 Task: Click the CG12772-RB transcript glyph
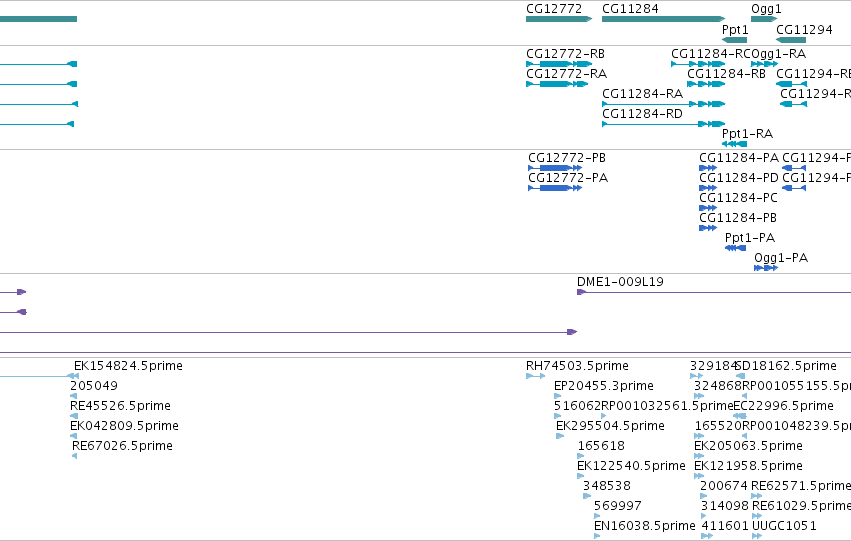coord(558,64)
